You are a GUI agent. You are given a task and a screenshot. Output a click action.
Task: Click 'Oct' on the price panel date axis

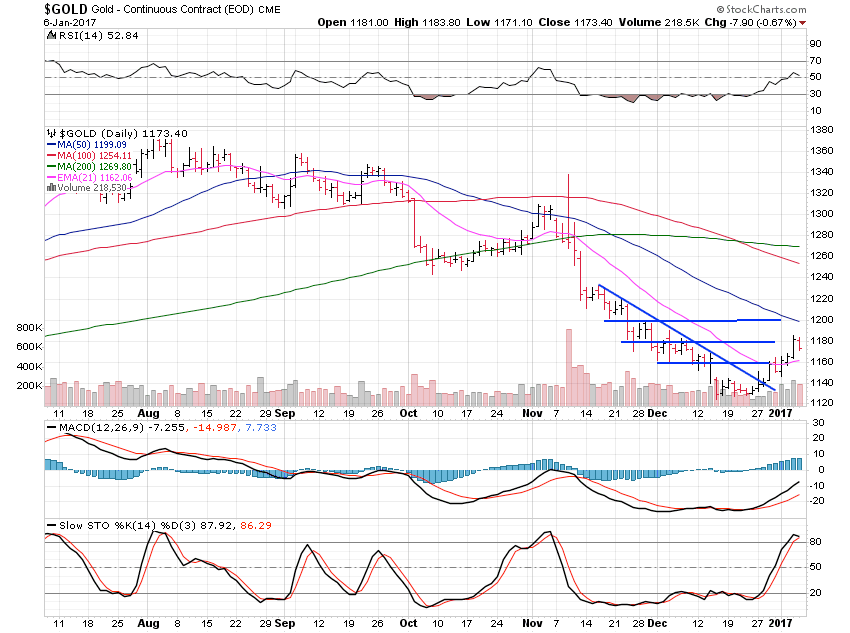(408, 414)
